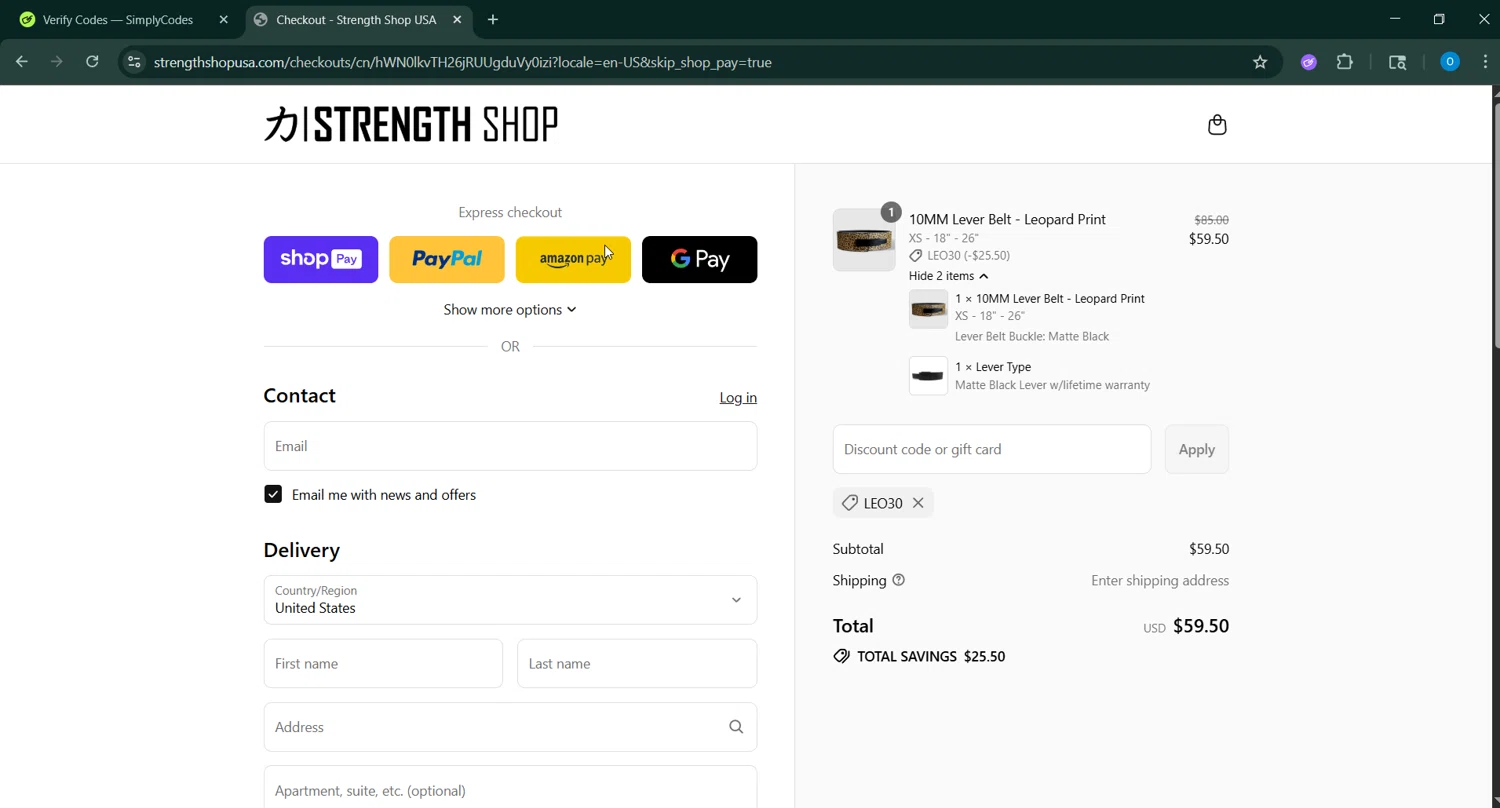The height and width of the screenshot is (808, 1500).
Task: Bookmark this page with star icon
Action: 1260,62
